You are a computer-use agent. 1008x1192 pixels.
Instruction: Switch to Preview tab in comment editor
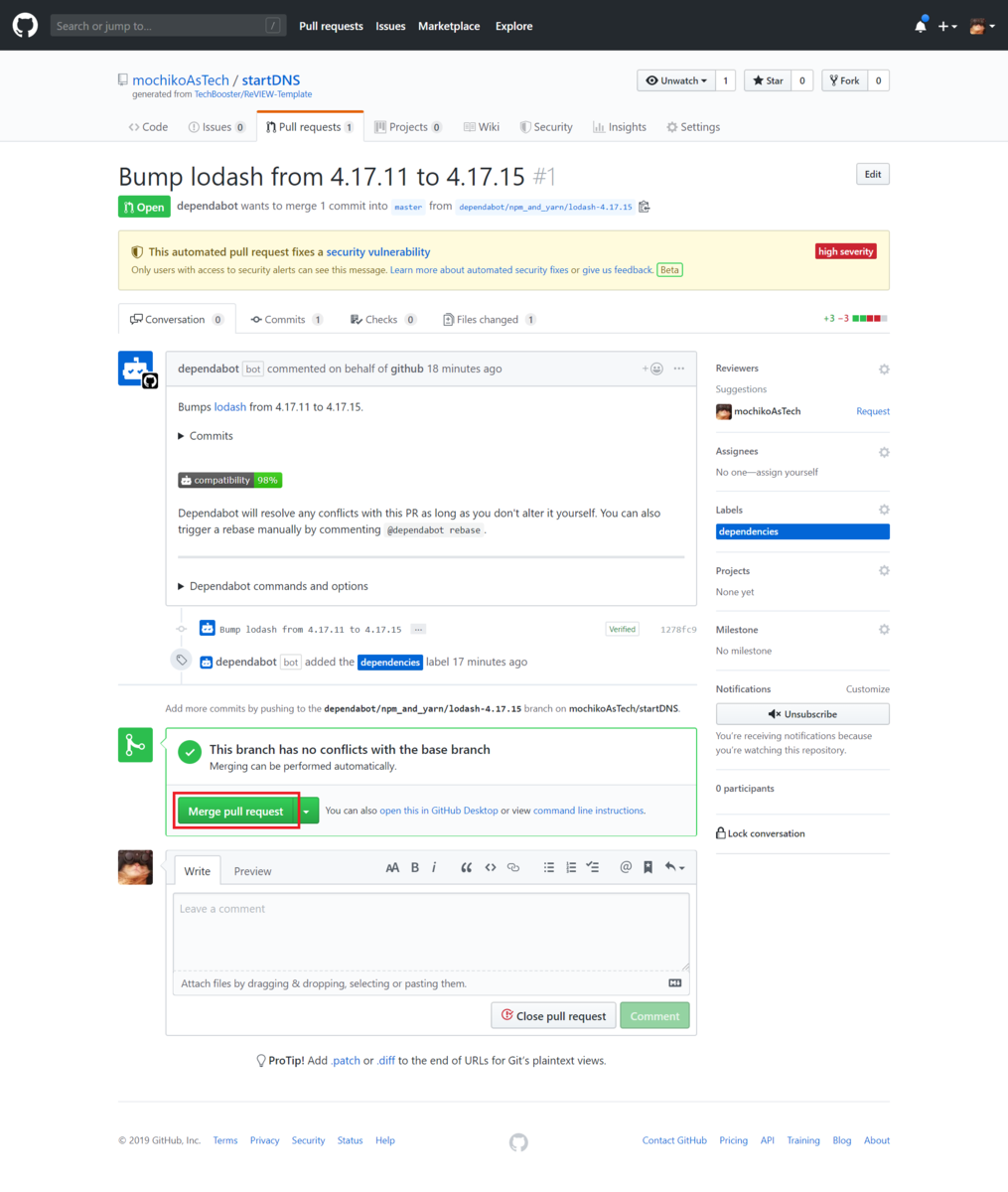pyautogui.click(x=252, y=871)
